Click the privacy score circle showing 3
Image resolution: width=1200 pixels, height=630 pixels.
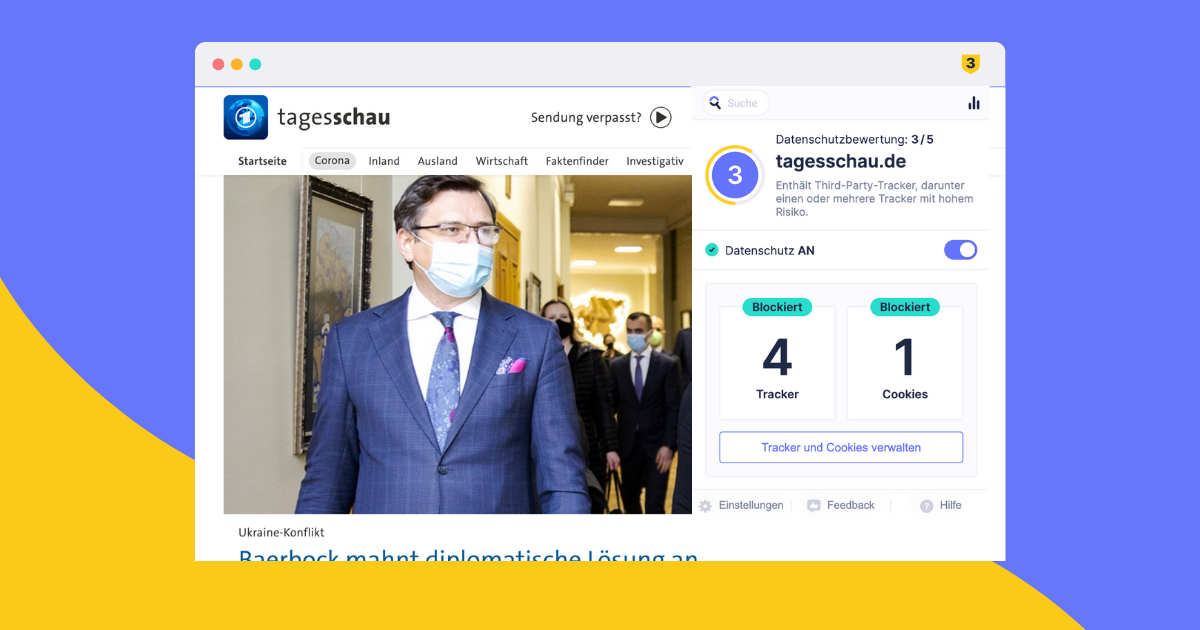(x=735, y=175)
